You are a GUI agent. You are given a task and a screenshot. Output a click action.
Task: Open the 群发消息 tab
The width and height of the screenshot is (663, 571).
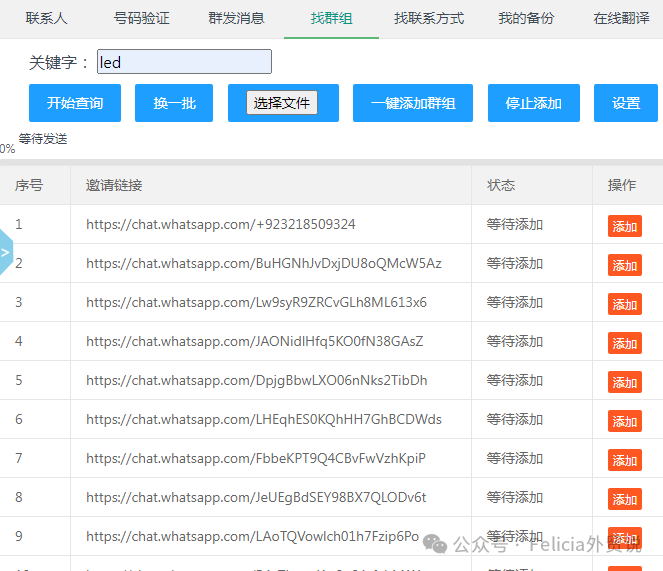click(236, 19)
